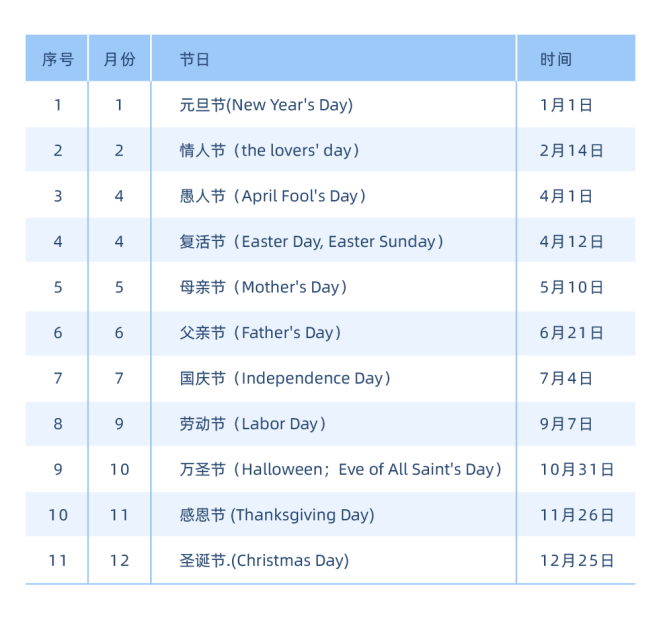Viewport: 661px width, 621px height.
Task: Click the 圣诞节 (Christmas Day) cell
Action: 264,560
